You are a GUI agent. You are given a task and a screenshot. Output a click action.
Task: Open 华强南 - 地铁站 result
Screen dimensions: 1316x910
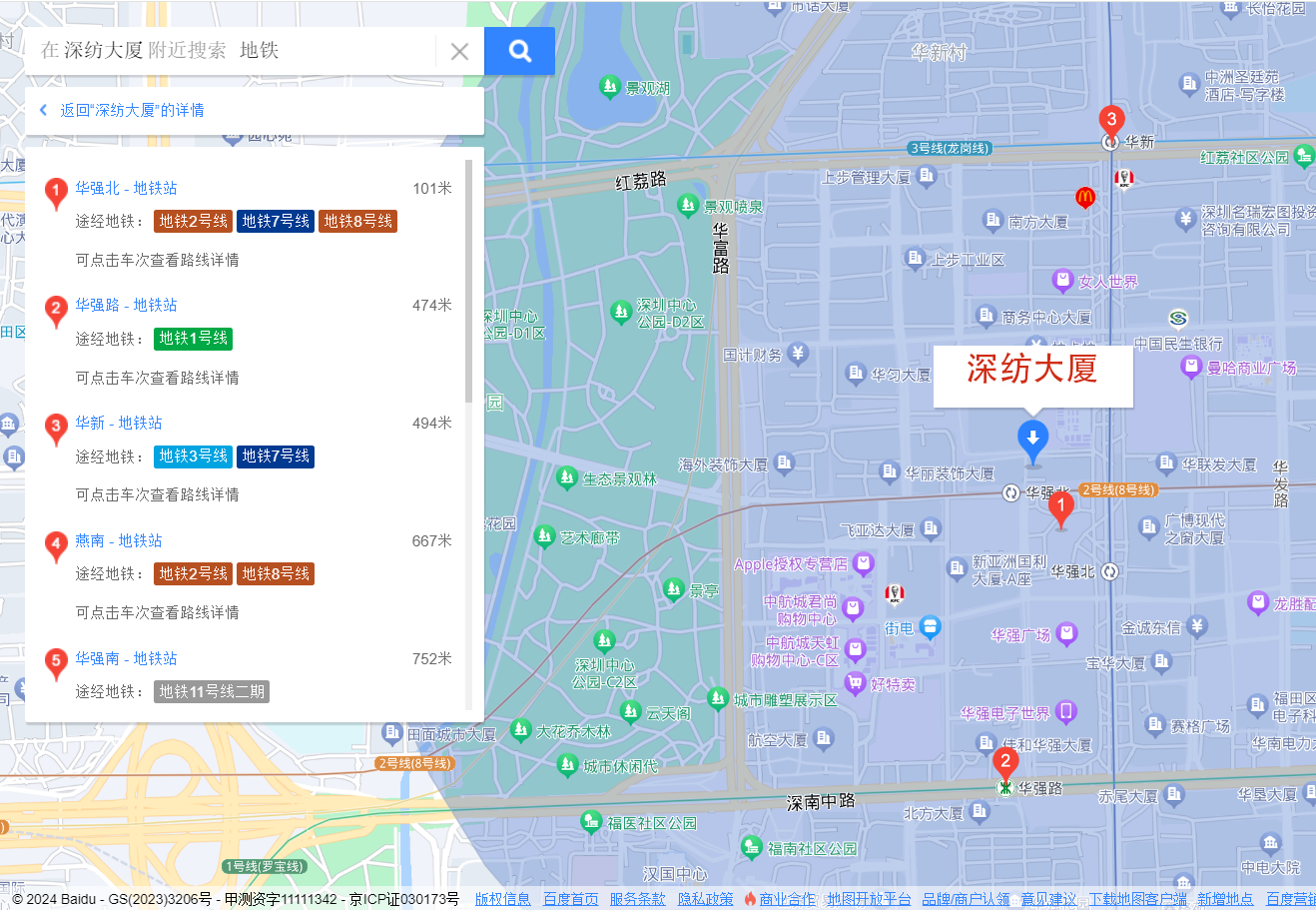pos(126,658)
